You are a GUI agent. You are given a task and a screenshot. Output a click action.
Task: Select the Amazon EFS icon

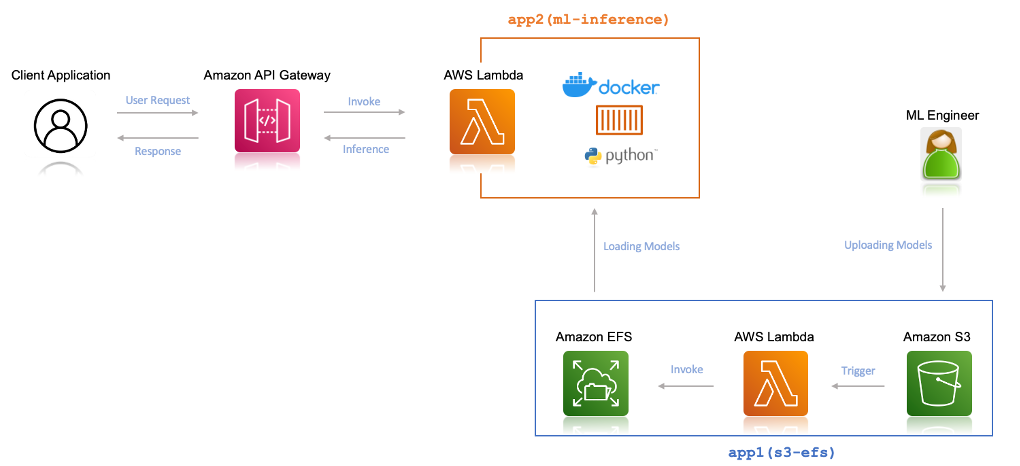(x=595, y=383)
